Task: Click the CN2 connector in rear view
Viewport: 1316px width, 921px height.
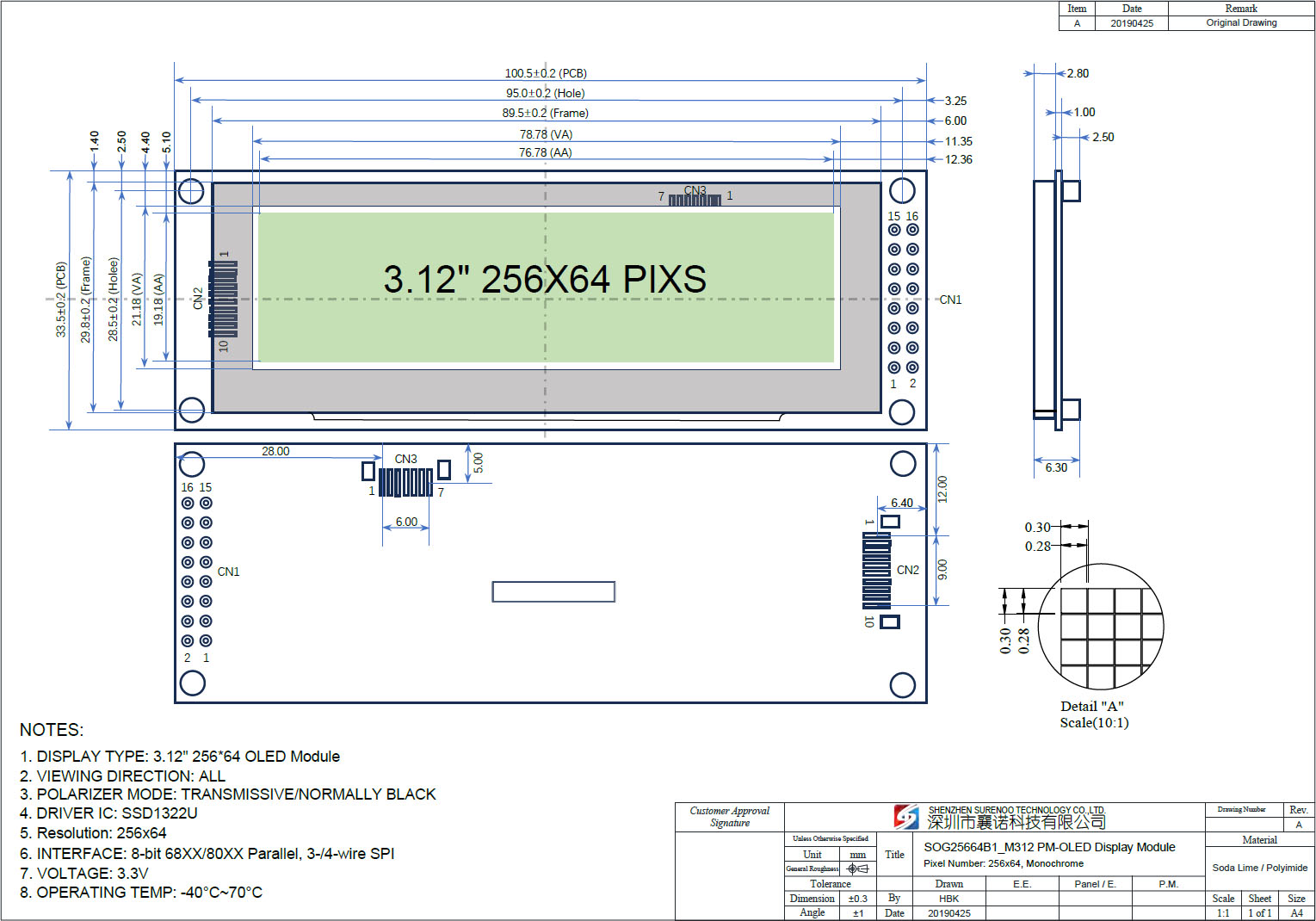Action: (877, 570)
